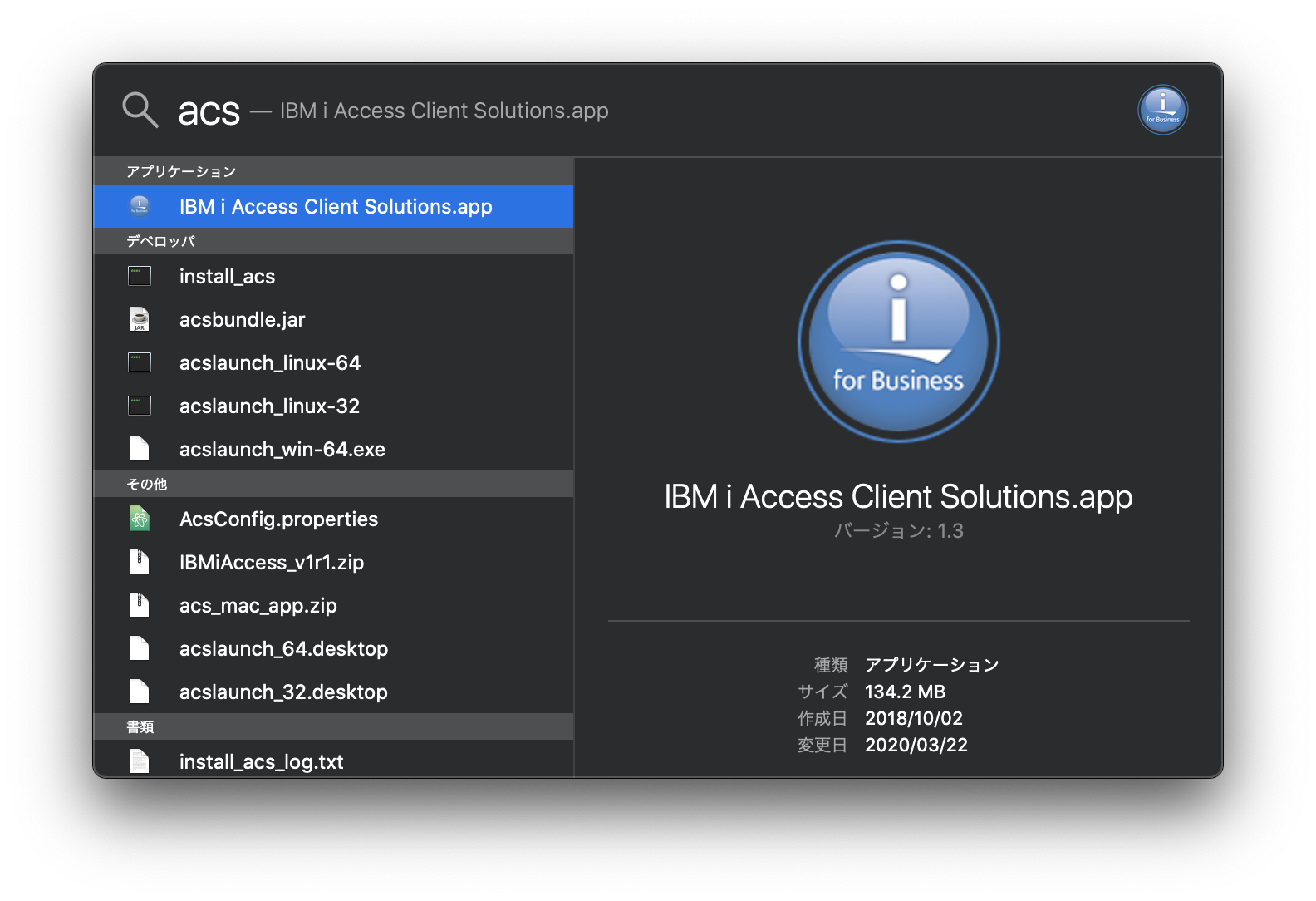Click the 種類 value アプリケーション in preview
This screenshot has width=1316, height=901.
[x=931, y=665]
